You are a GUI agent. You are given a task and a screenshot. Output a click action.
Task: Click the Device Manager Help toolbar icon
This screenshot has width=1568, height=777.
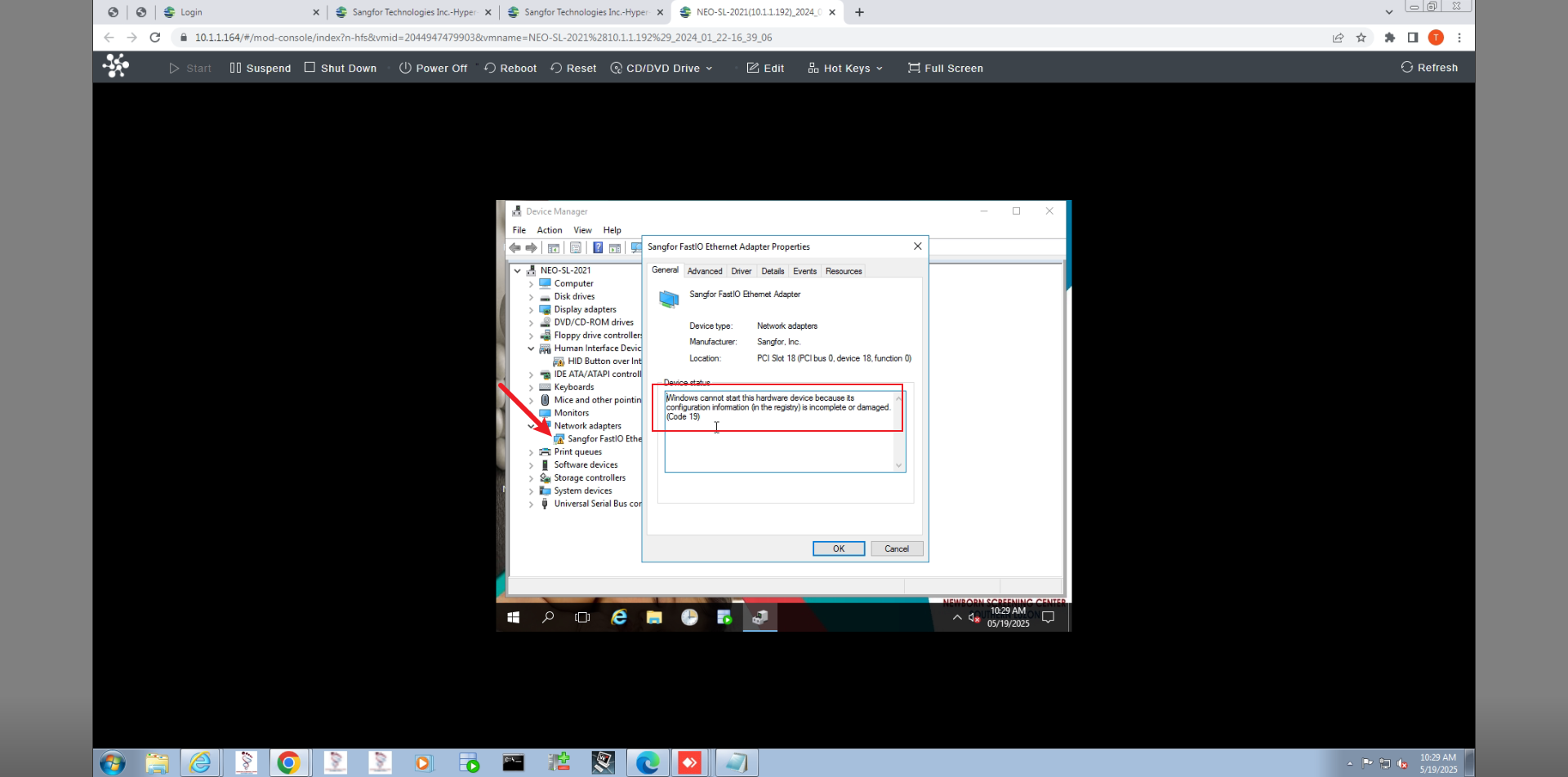coord(598,248)
